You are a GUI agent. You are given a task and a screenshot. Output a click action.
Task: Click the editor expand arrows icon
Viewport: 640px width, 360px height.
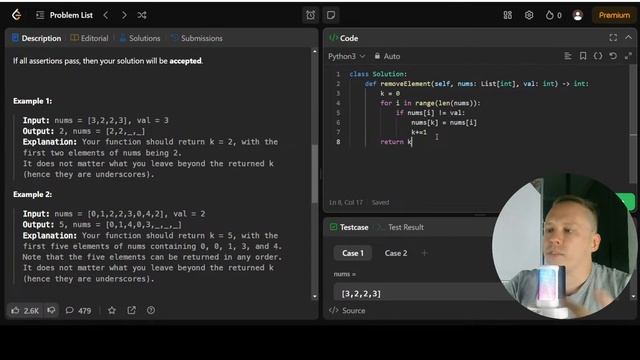[628, 56]
